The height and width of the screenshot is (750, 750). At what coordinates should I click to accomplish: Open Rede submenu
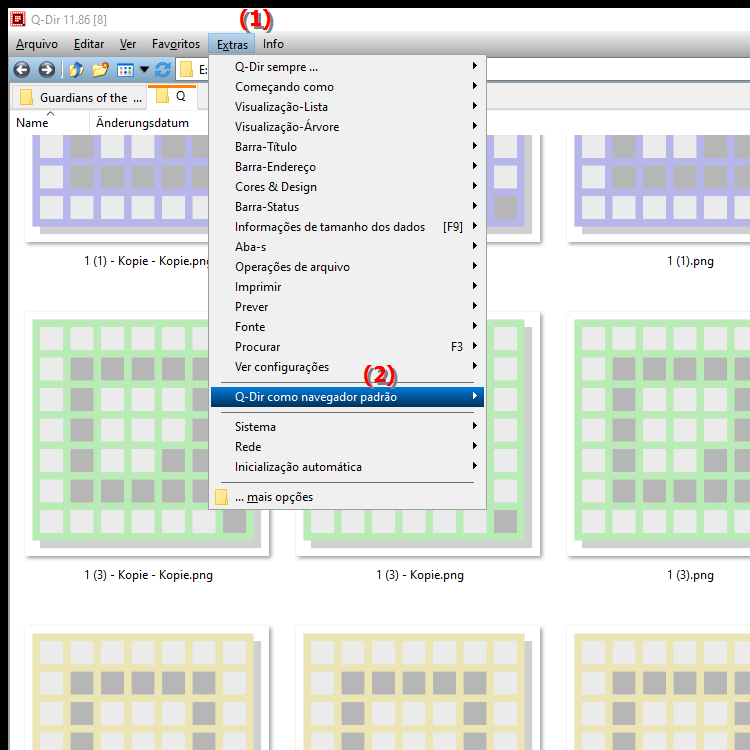[x=347, y=447]
